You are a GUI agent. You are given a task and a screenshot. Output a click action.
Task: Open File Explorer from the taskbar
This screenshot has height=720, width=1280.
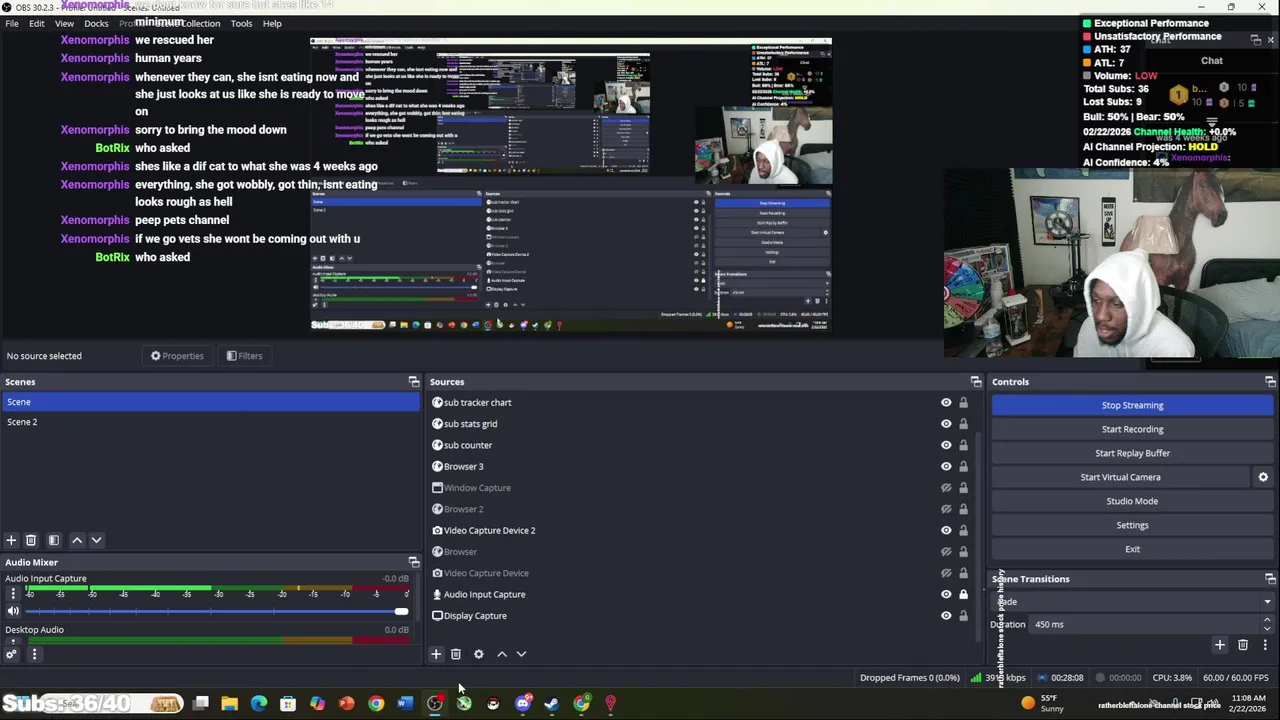230,704
